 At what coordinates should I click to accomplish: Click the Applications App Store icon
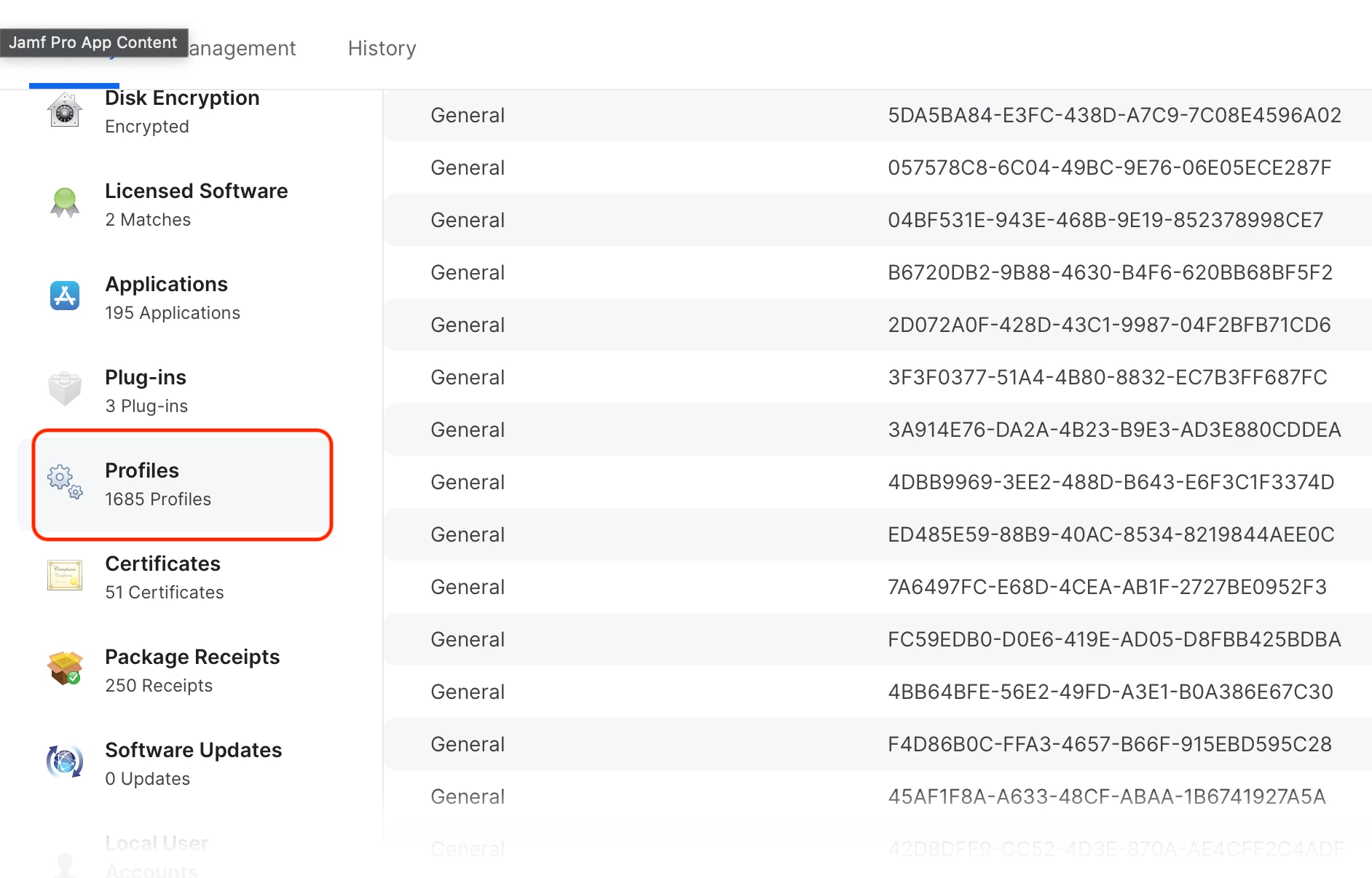[65, 296]
